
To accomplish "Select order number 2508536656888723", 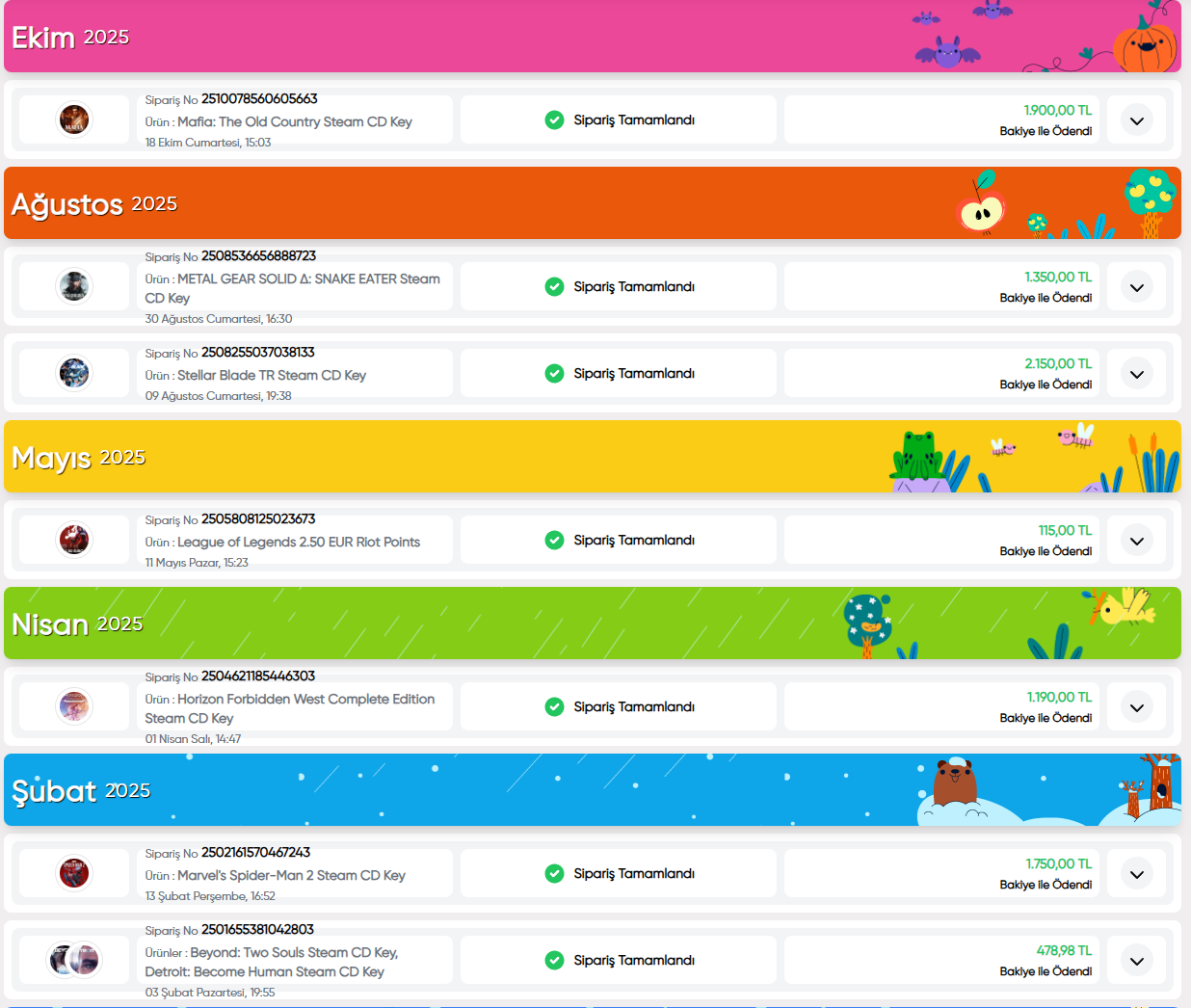I will coord(258,256).
